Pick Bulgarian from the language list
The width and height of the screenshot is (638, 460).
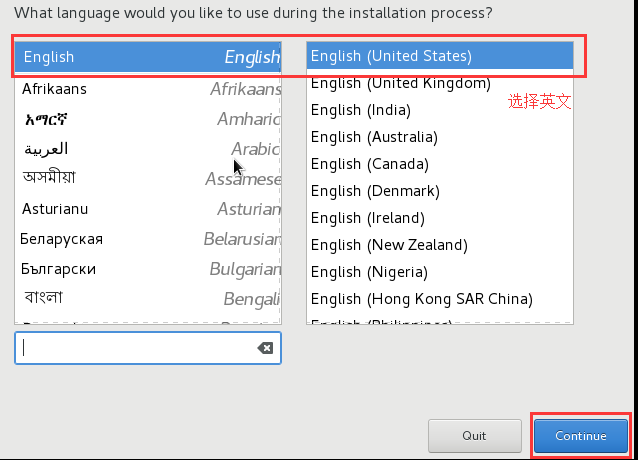click(x=148, y=269)
